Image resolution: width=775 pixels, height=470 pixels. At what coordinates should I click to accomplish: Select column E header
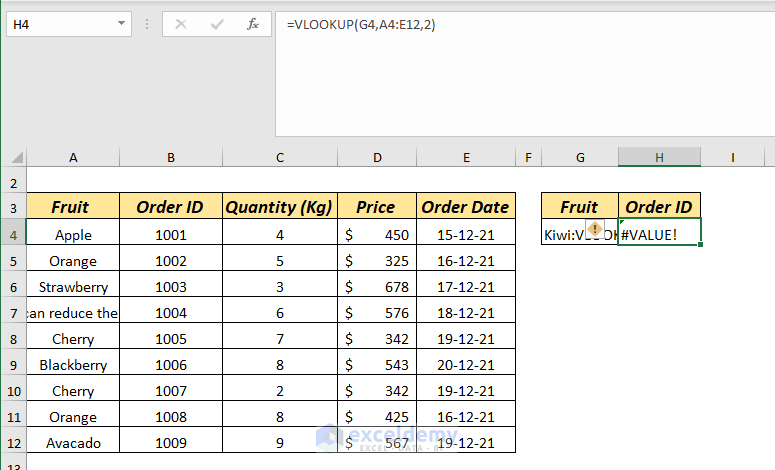coord(466,158)
